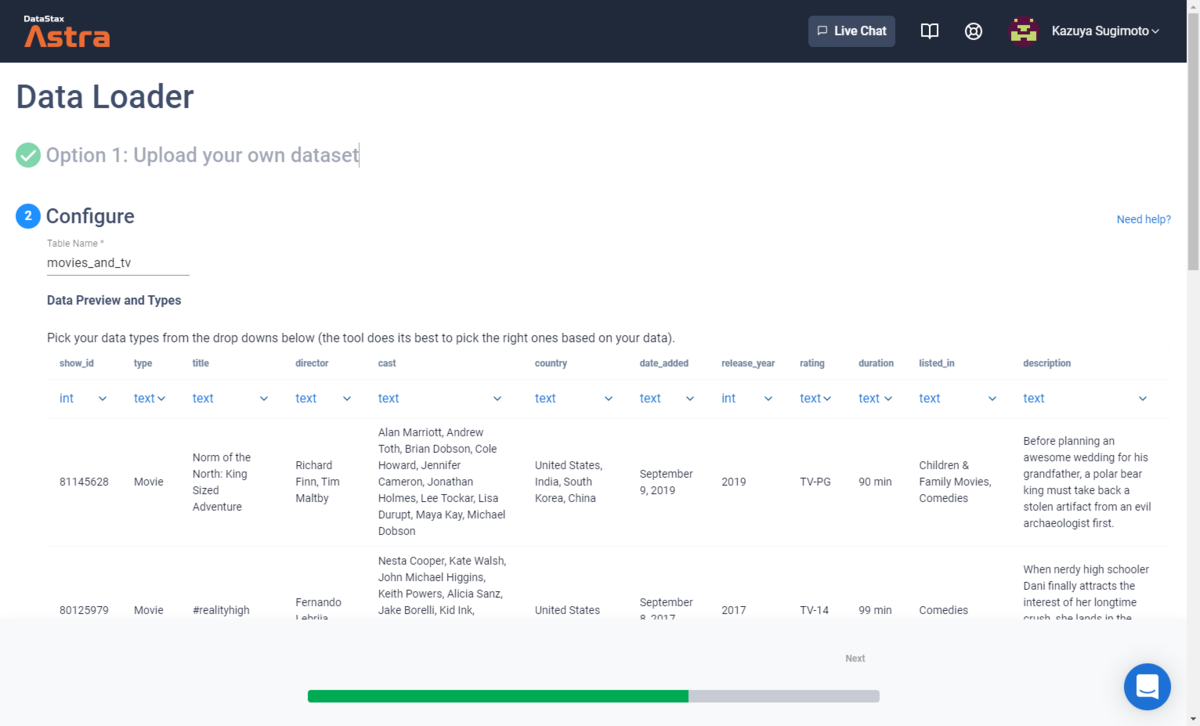This screenshot has height=726, width=1200.
Task: Open the documentation book icon
Action: [930, 31]
